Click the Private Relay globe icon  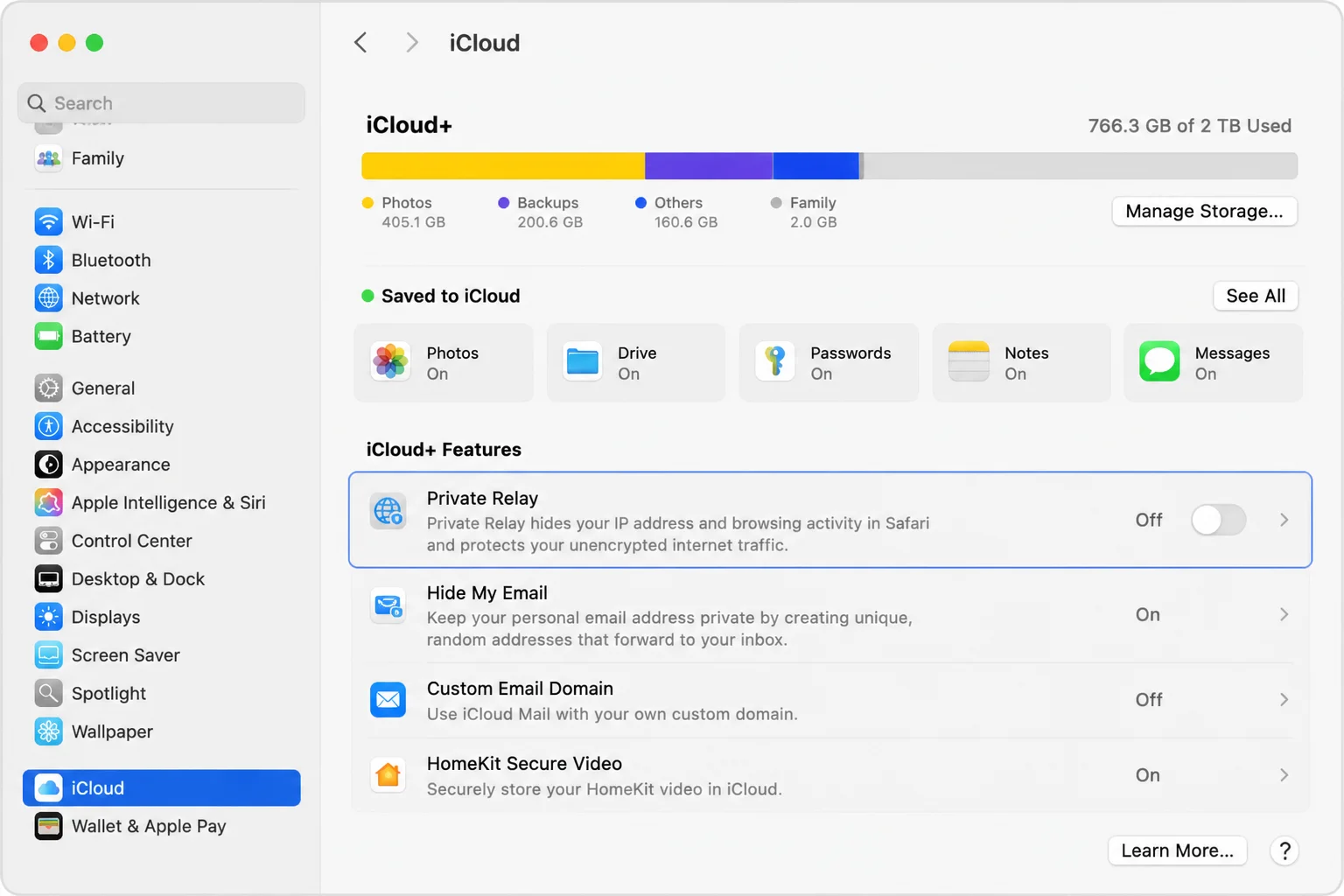coord(388,510)
